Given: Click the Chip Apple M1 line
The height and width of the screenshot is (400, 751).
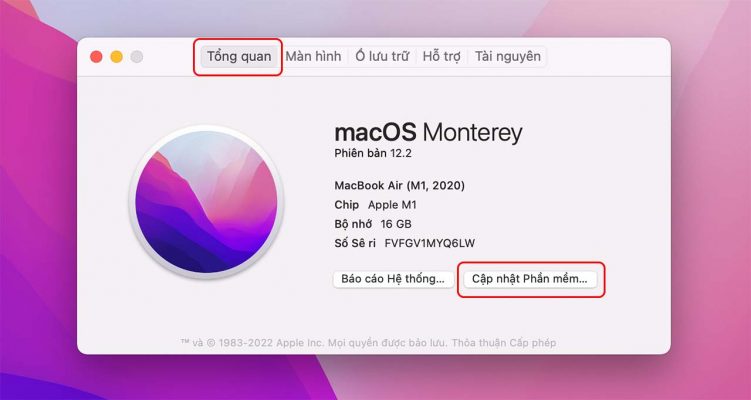Looking at the screenshot, I should (x=376, y=205).
